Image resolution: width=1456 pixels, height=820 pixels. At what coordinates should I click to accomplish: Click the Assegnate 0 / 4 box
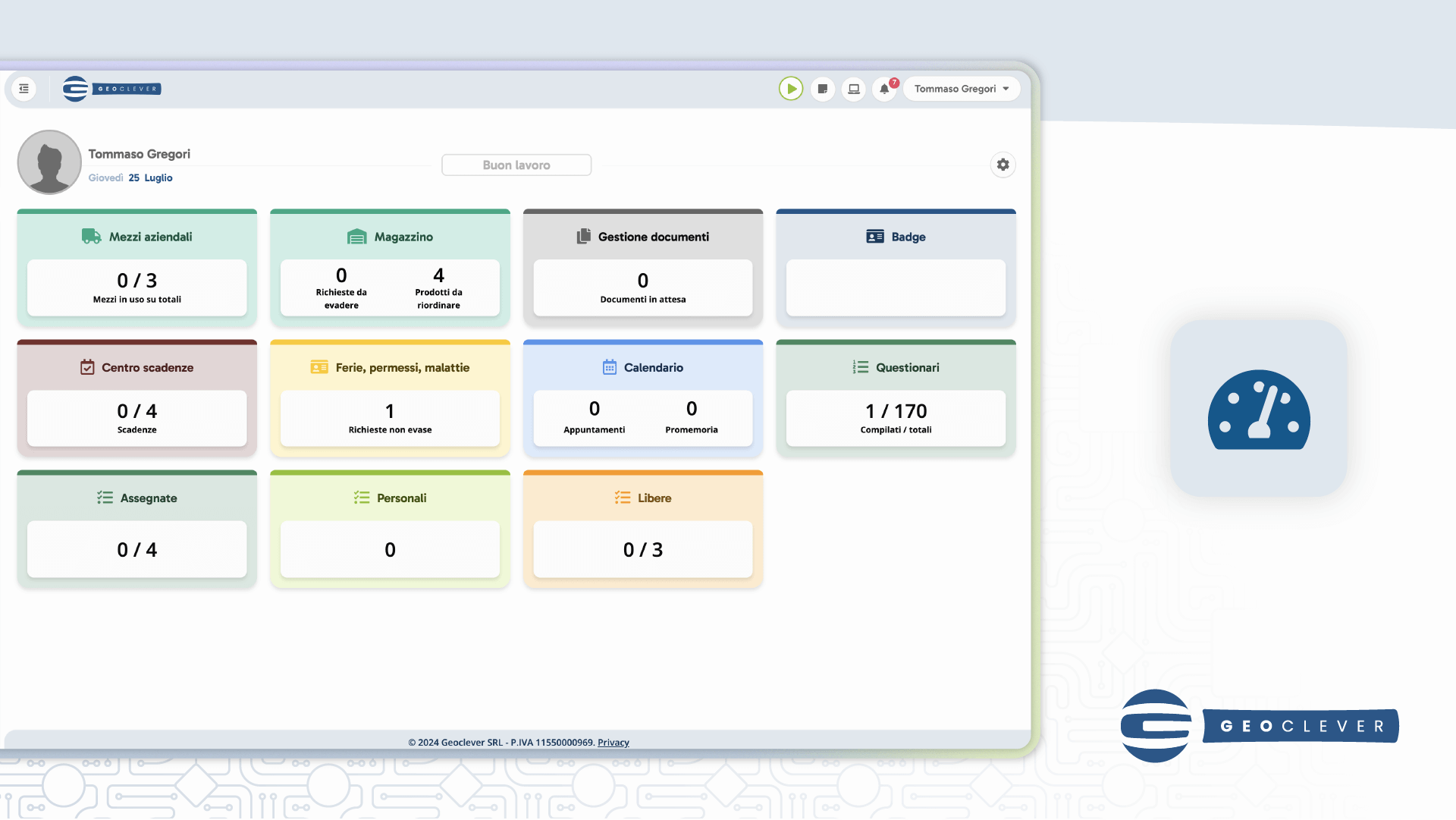[137, 549]
